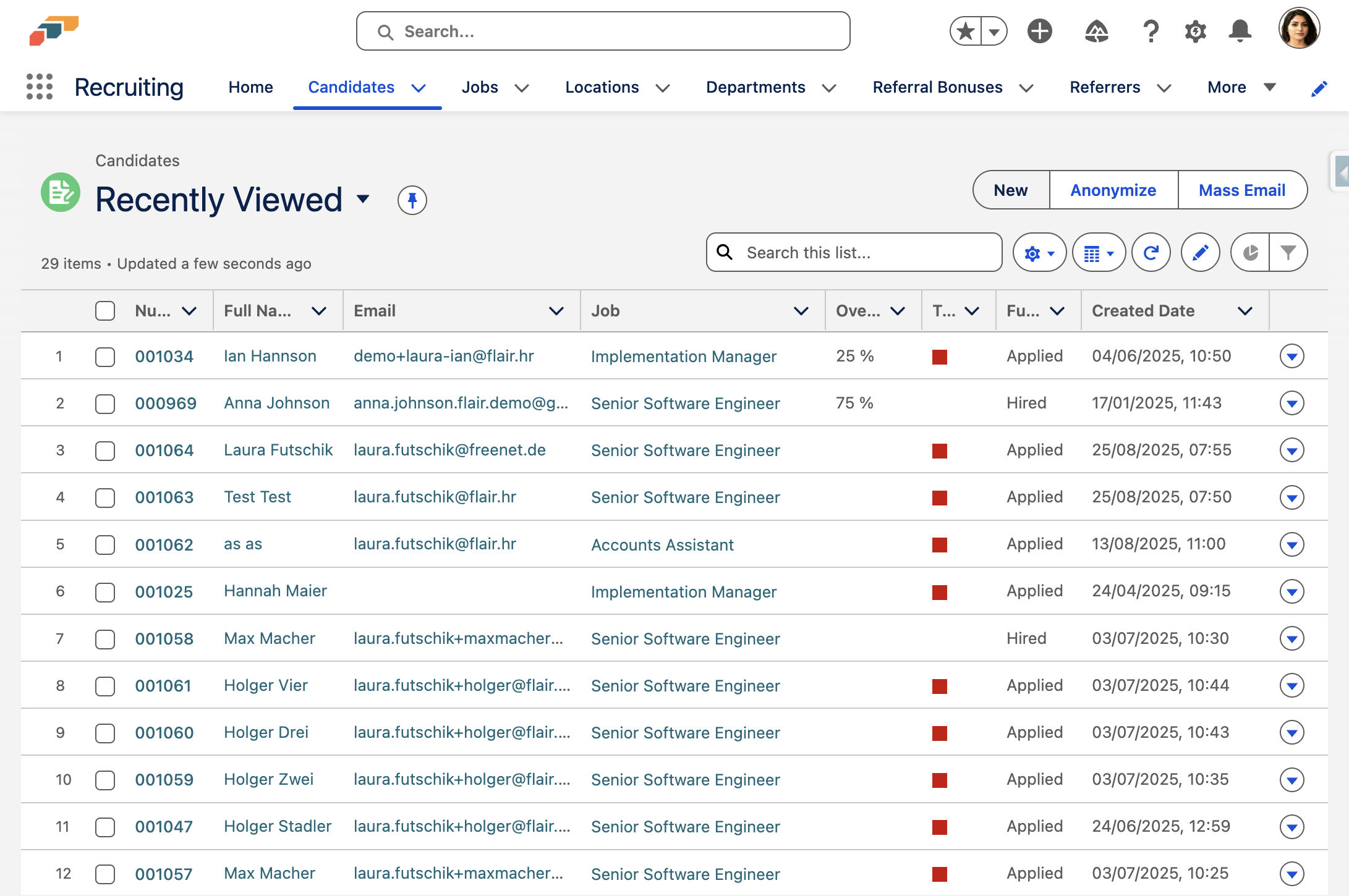
Task: Tick the checkbox for Hannah Maier
Action: (105, 592)
